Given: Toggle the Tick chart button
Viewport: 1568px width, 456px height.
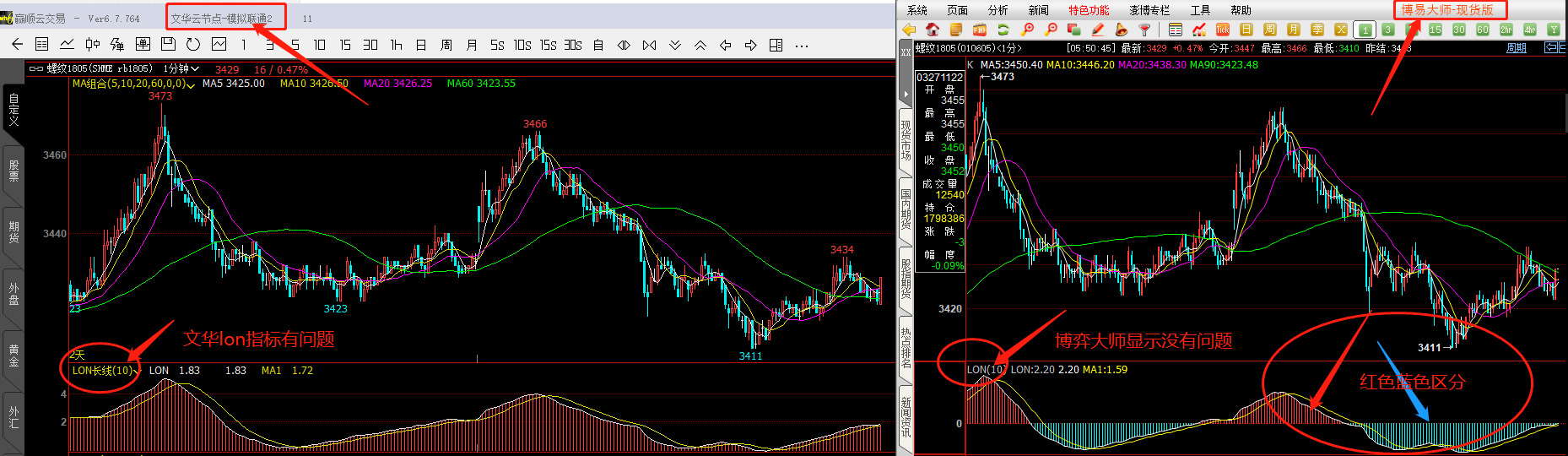Looking at the screenshot, I should (x=1223, y=30).
